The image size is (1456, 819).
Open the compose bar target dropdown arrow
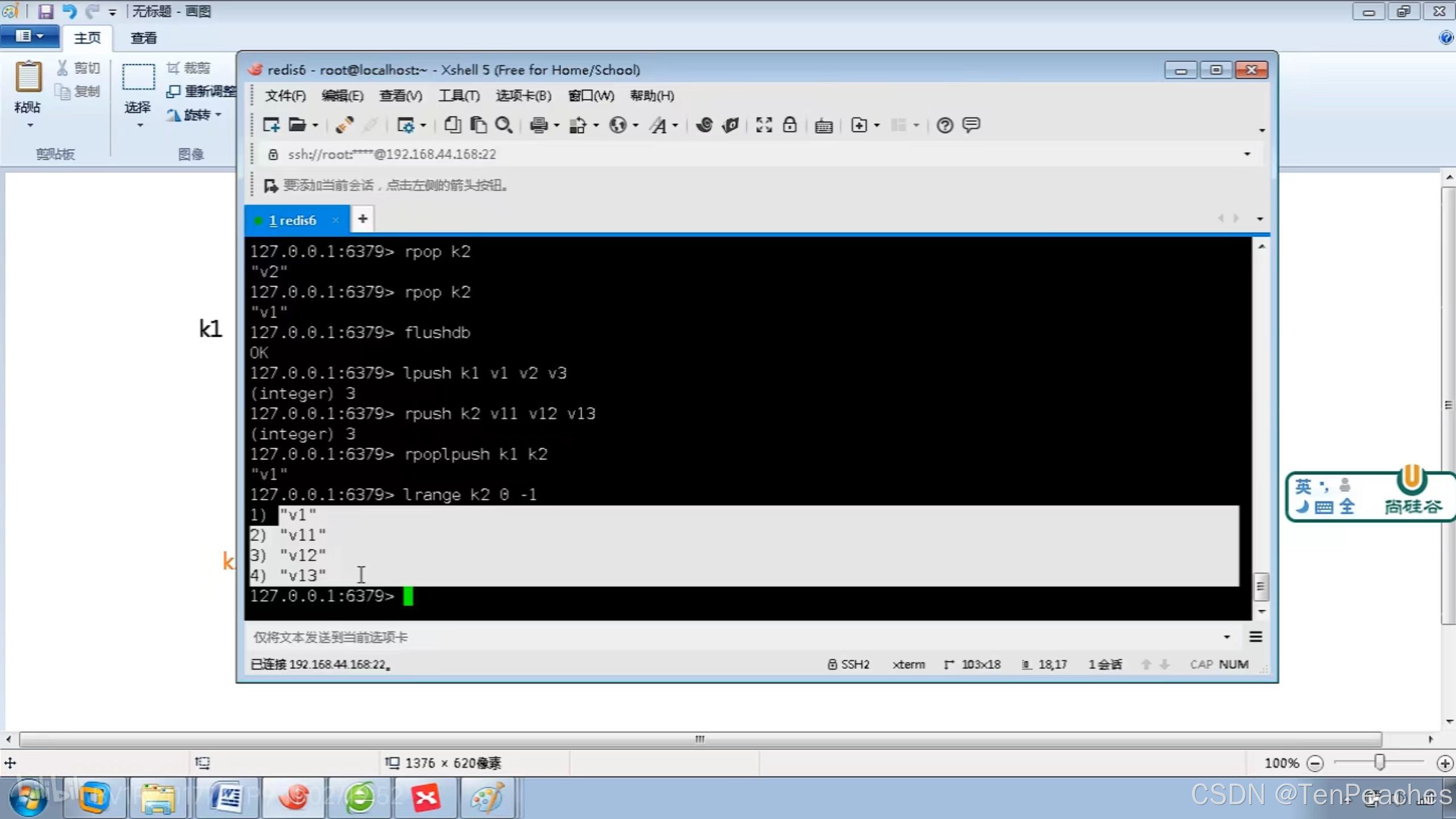point(1226,637)
